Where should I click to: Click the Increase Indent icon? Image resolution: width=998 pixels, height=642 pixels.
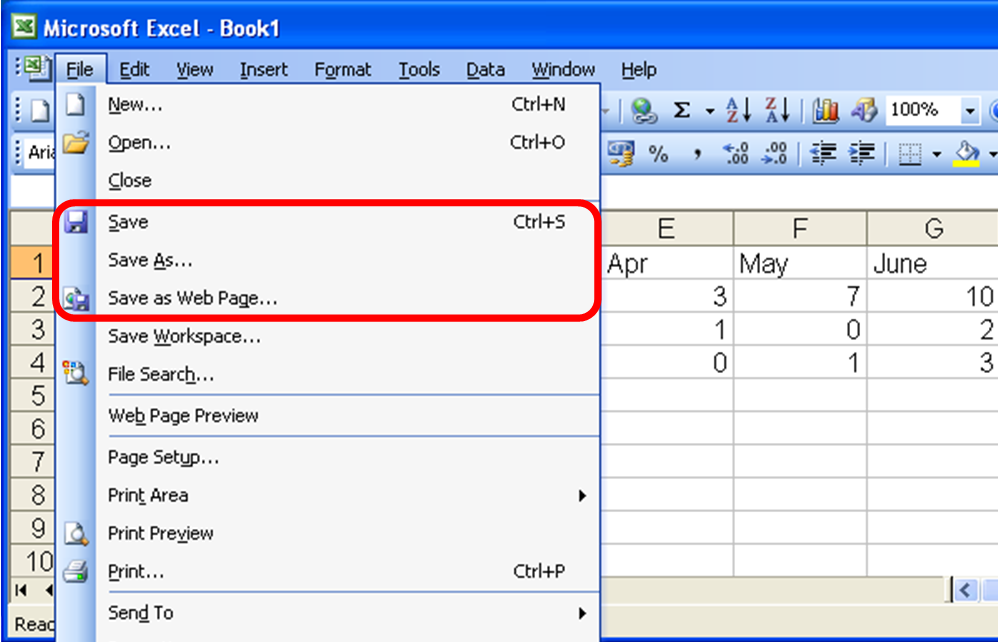tap(860, 152)
